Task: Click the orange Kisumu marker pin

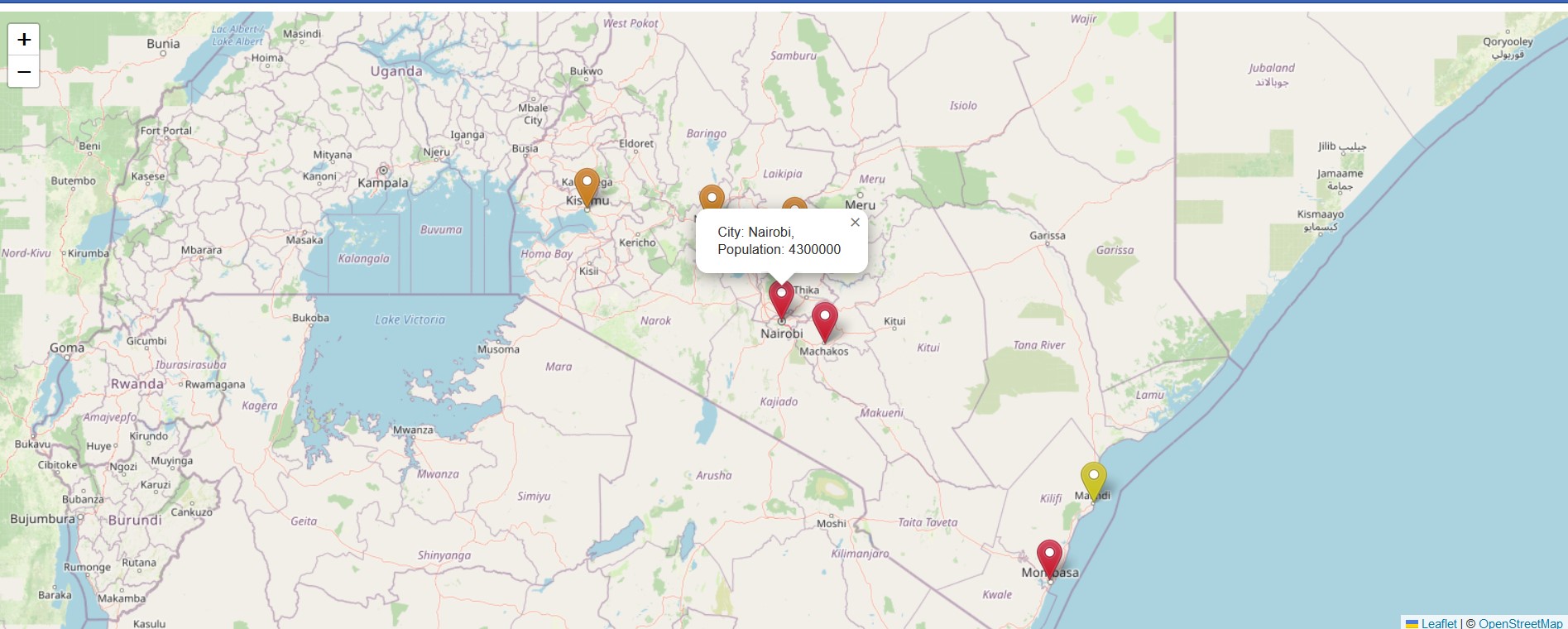Action: pos(587,186)
